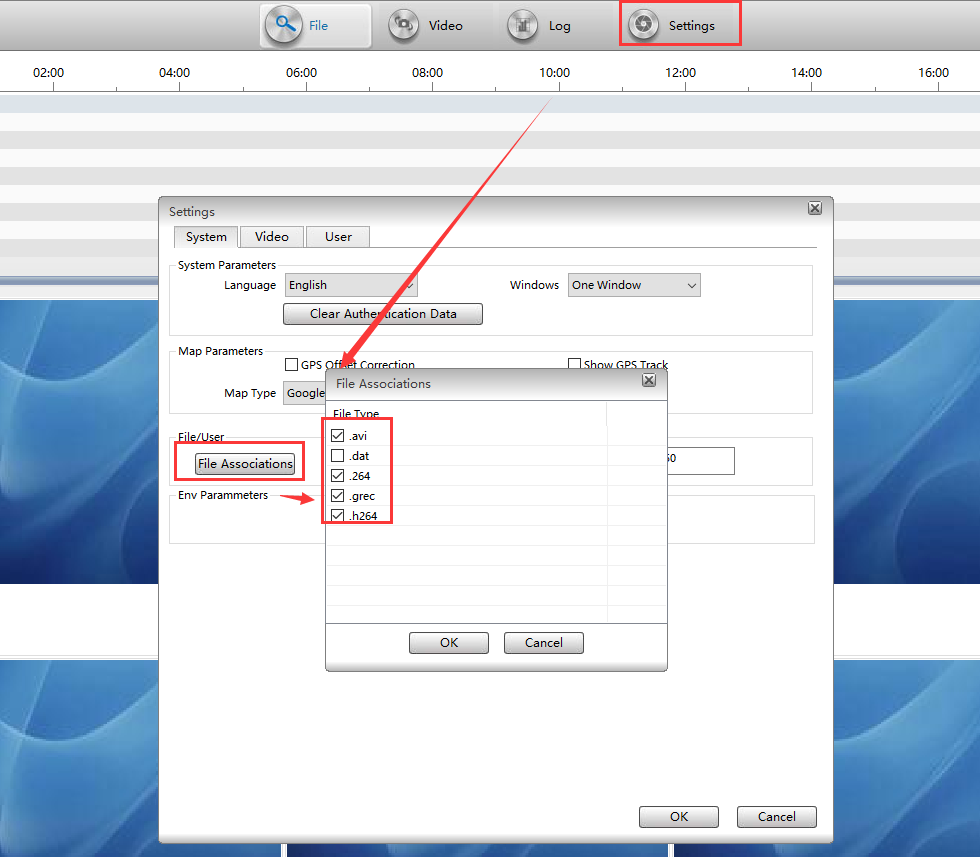The height and width of the screenshot is (857, 980).
Task: Check the .dat file type
Action: click(338, 456)
